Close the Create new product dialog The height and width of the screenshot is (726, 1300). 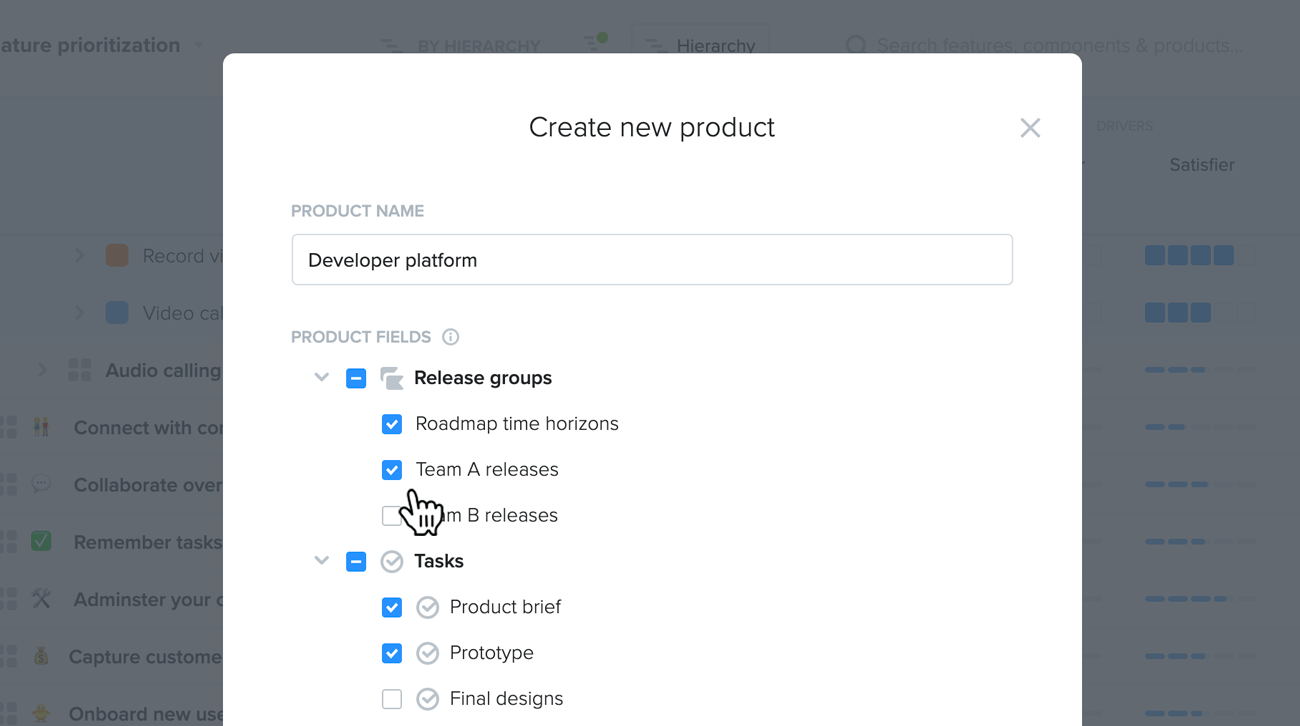pyautogui.click(x=1030, y=128)
